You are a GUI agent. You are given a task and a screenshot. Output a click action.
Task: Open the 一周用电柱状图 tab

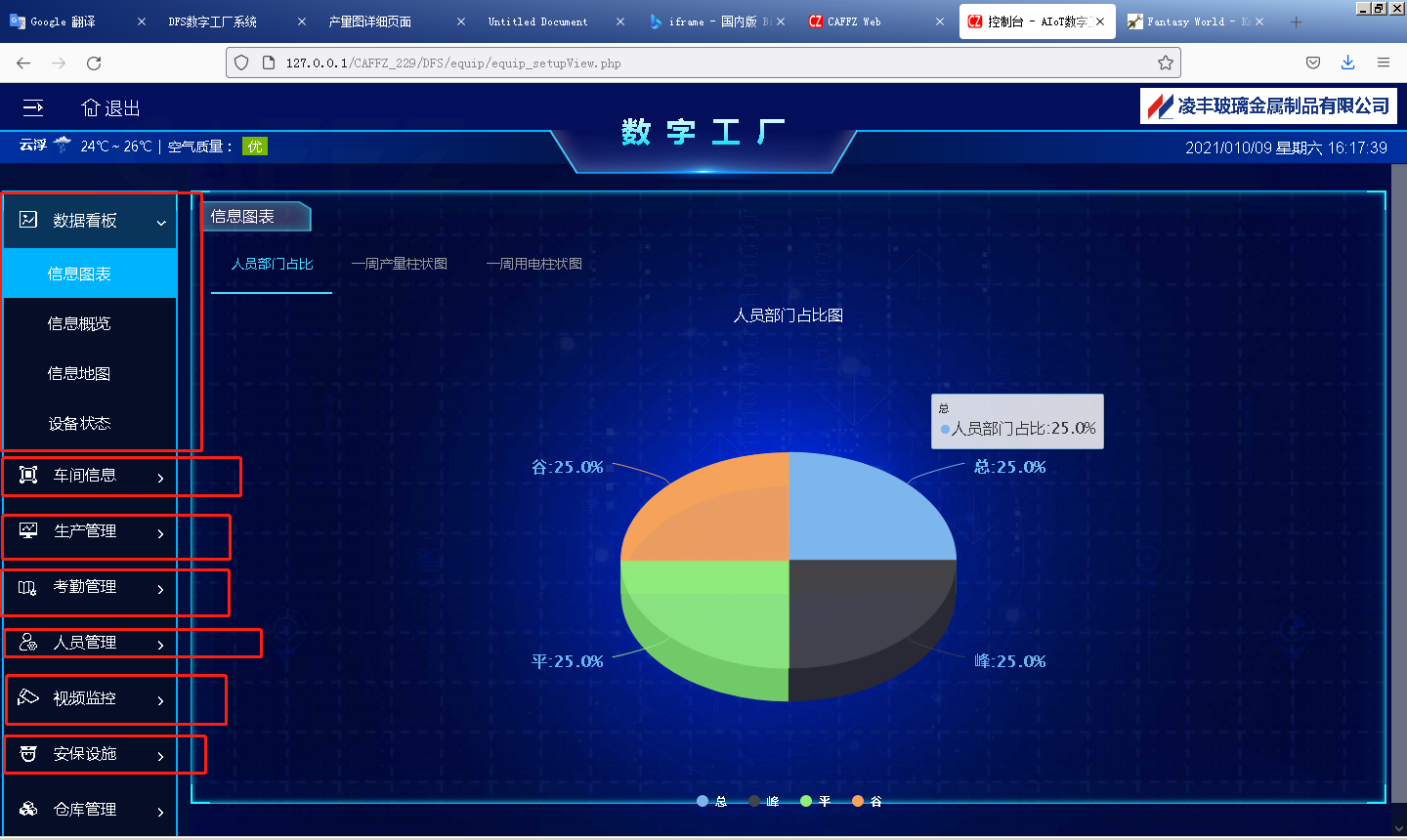533,263
